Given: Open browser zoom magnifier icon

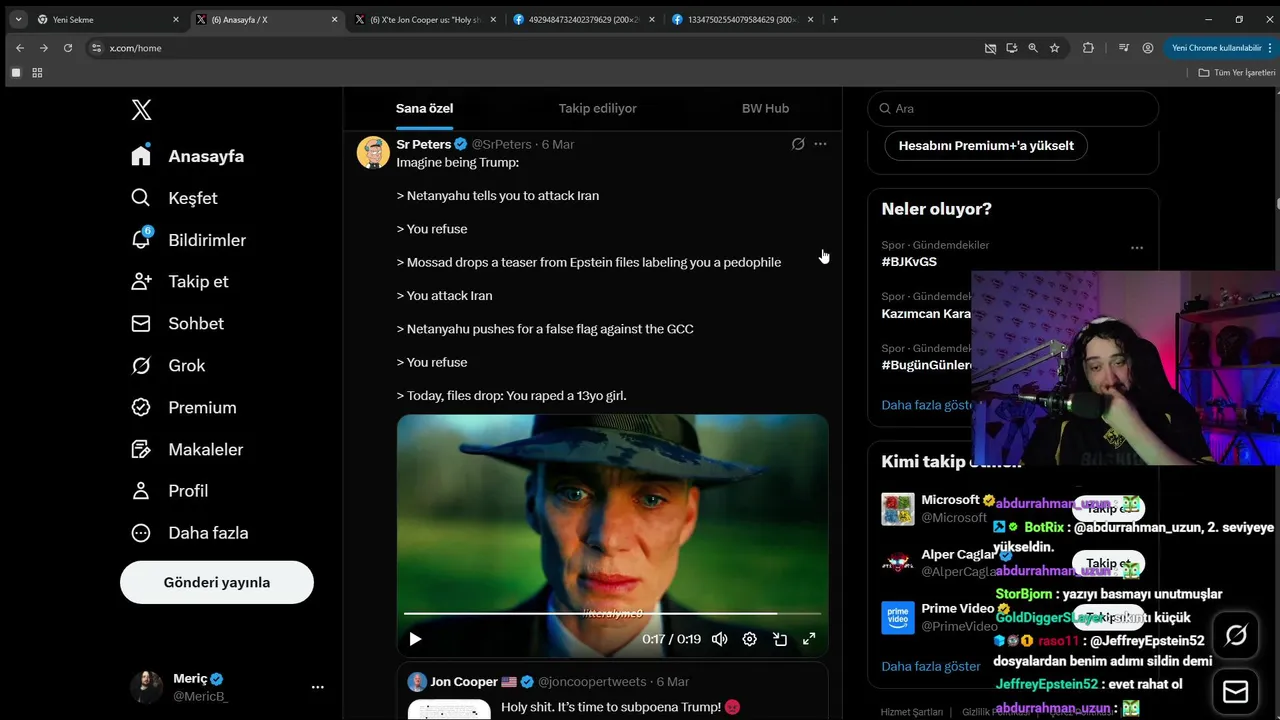Looking at the screenshot, I should [1033, 48].
